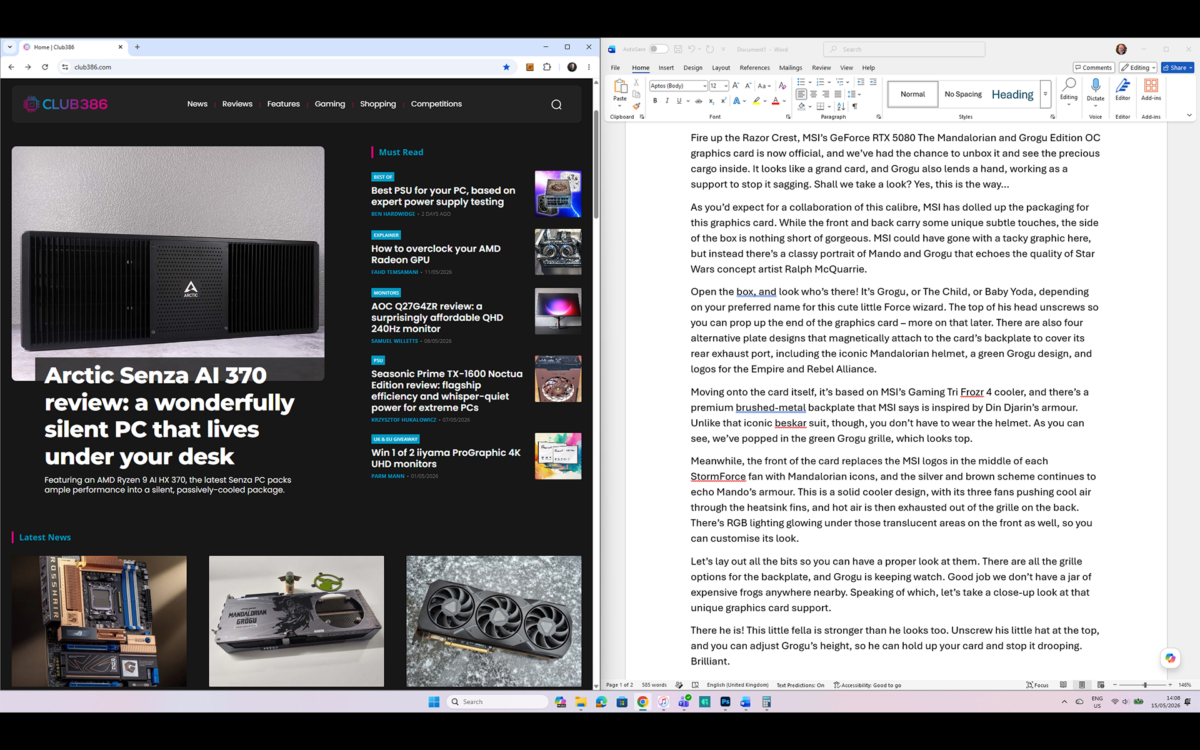The image size is (1200, 750).
Task: Open Add-ins from the Word ribbon
Action: click(x=1151, y=90)
